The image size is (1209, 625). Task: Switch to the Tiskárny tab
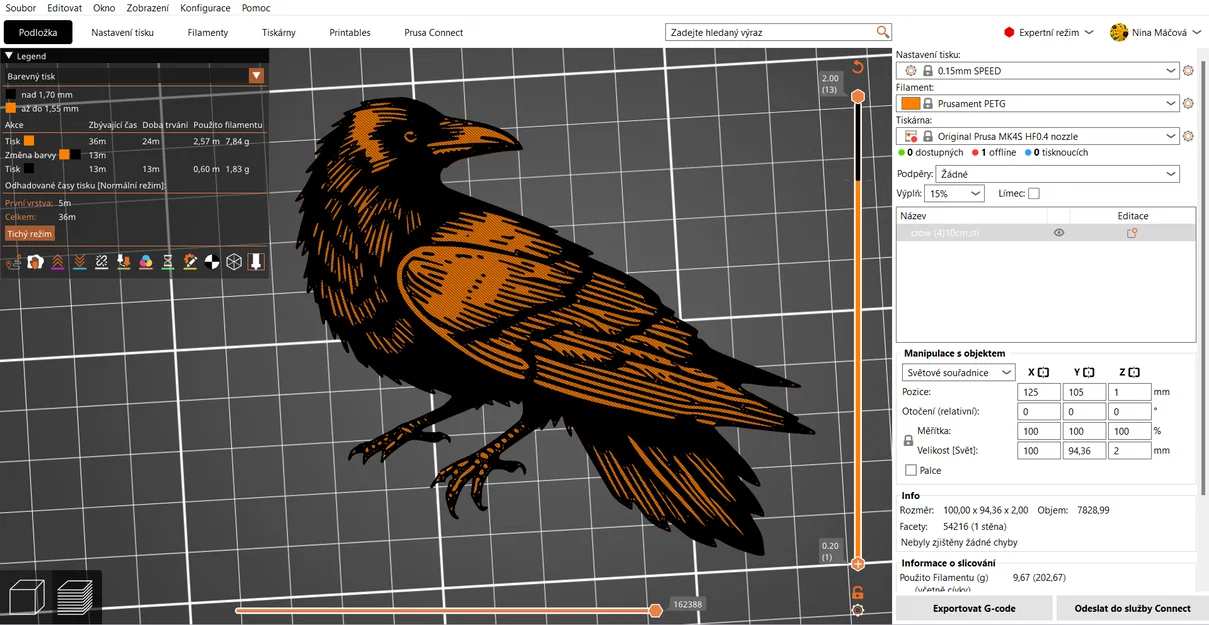(279, 33)
